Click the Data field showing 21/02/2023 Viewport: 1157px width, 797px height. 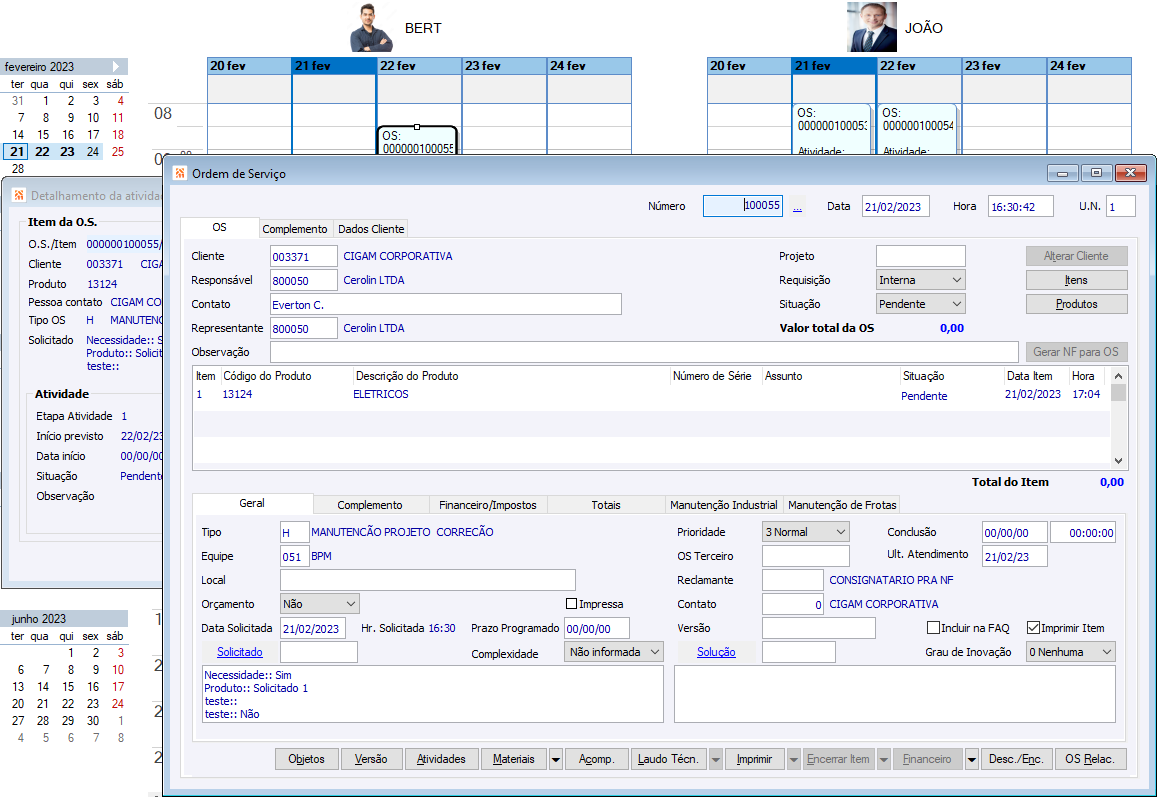[895, 207]
